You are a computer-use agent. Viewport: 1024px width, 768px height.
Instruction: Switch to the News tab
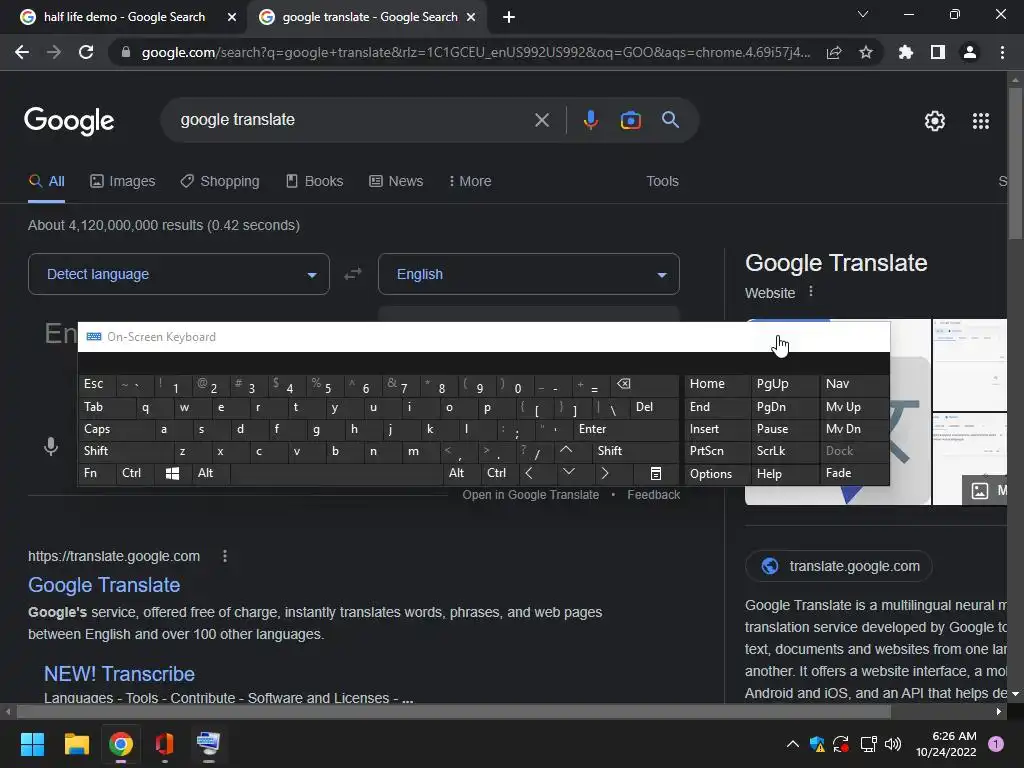396,182
